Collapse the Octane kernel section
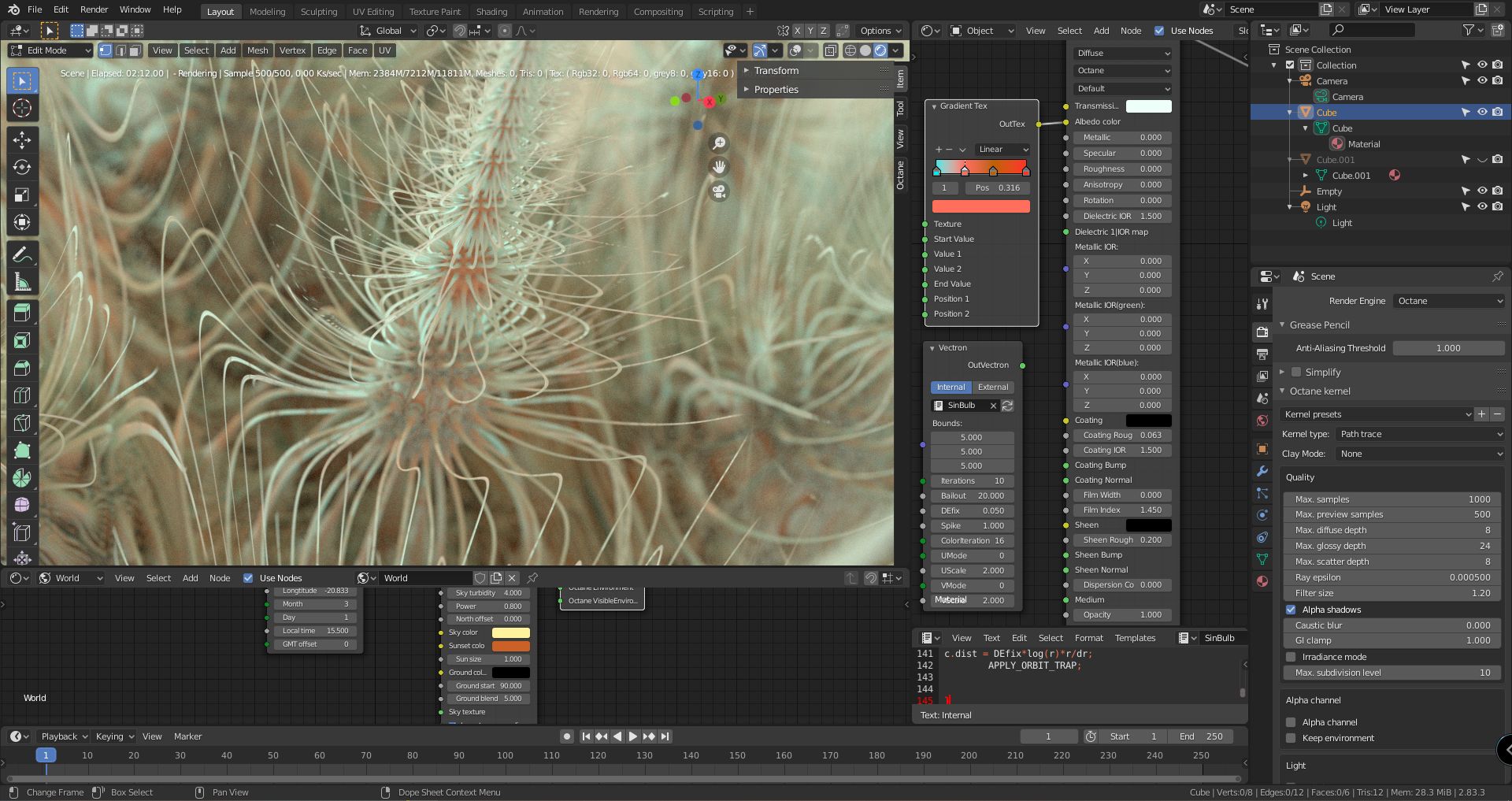The height and width of the screenshot is (801, 1512). tap(1281, 391)
